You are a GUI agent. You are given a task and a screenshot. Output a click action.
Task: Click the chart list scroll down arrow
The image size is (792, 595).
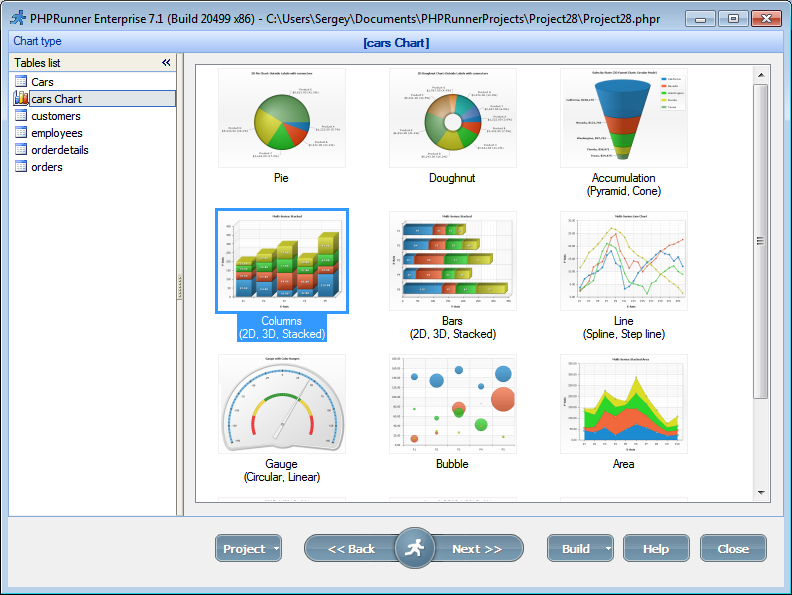coord(761,492)
